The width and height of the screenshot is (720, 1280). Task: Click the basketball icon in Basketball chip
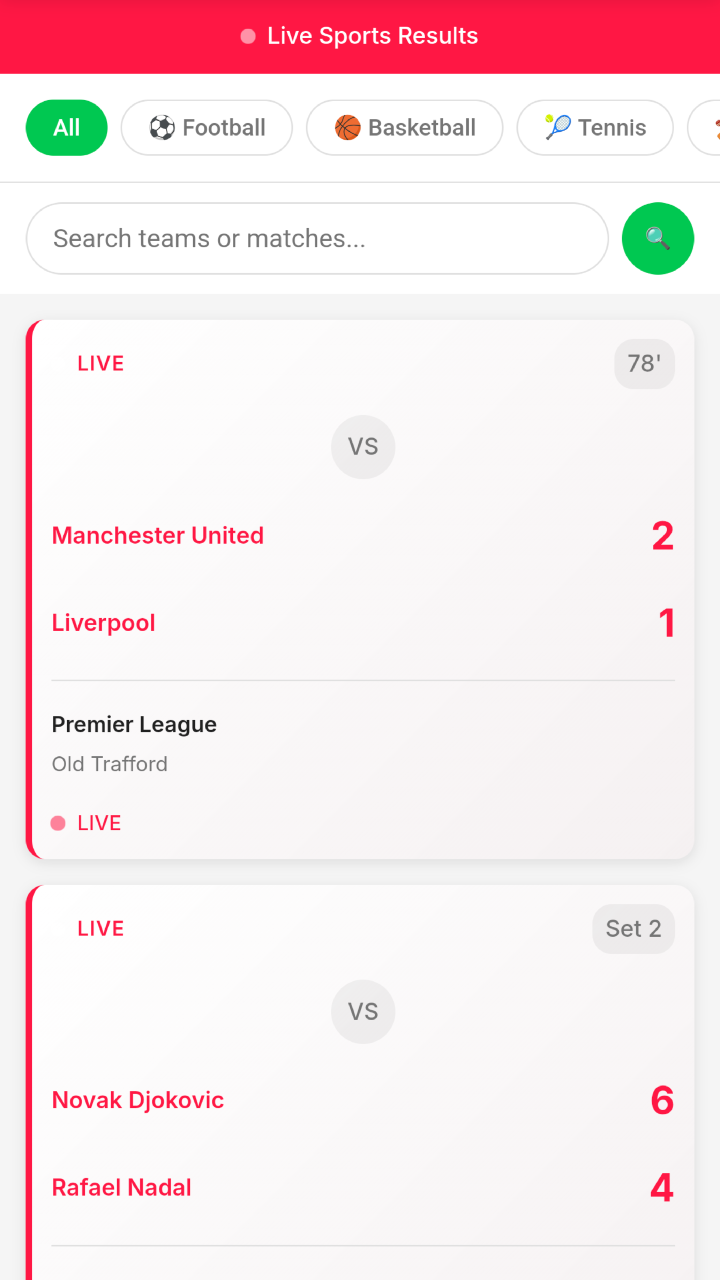348,128
